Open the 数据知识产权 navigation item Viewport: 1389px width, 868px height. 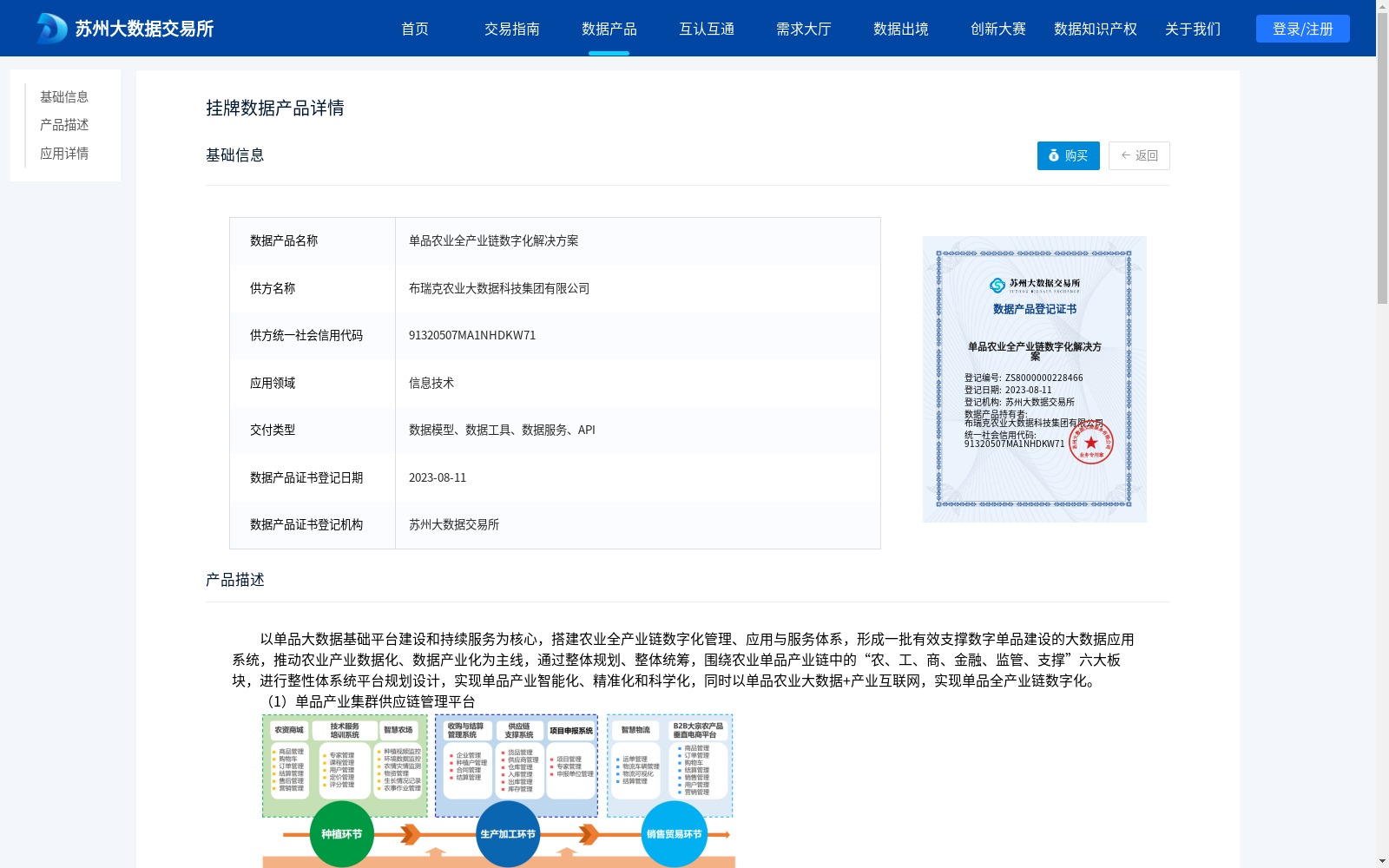tap(1096, 29)
